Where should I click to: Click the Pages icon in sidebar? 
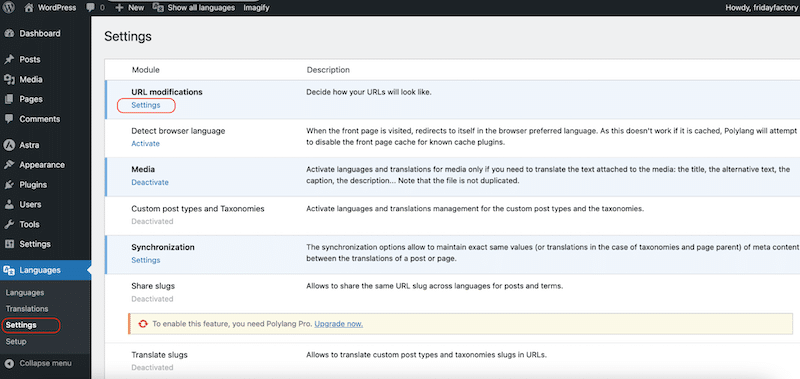(9, 99)
